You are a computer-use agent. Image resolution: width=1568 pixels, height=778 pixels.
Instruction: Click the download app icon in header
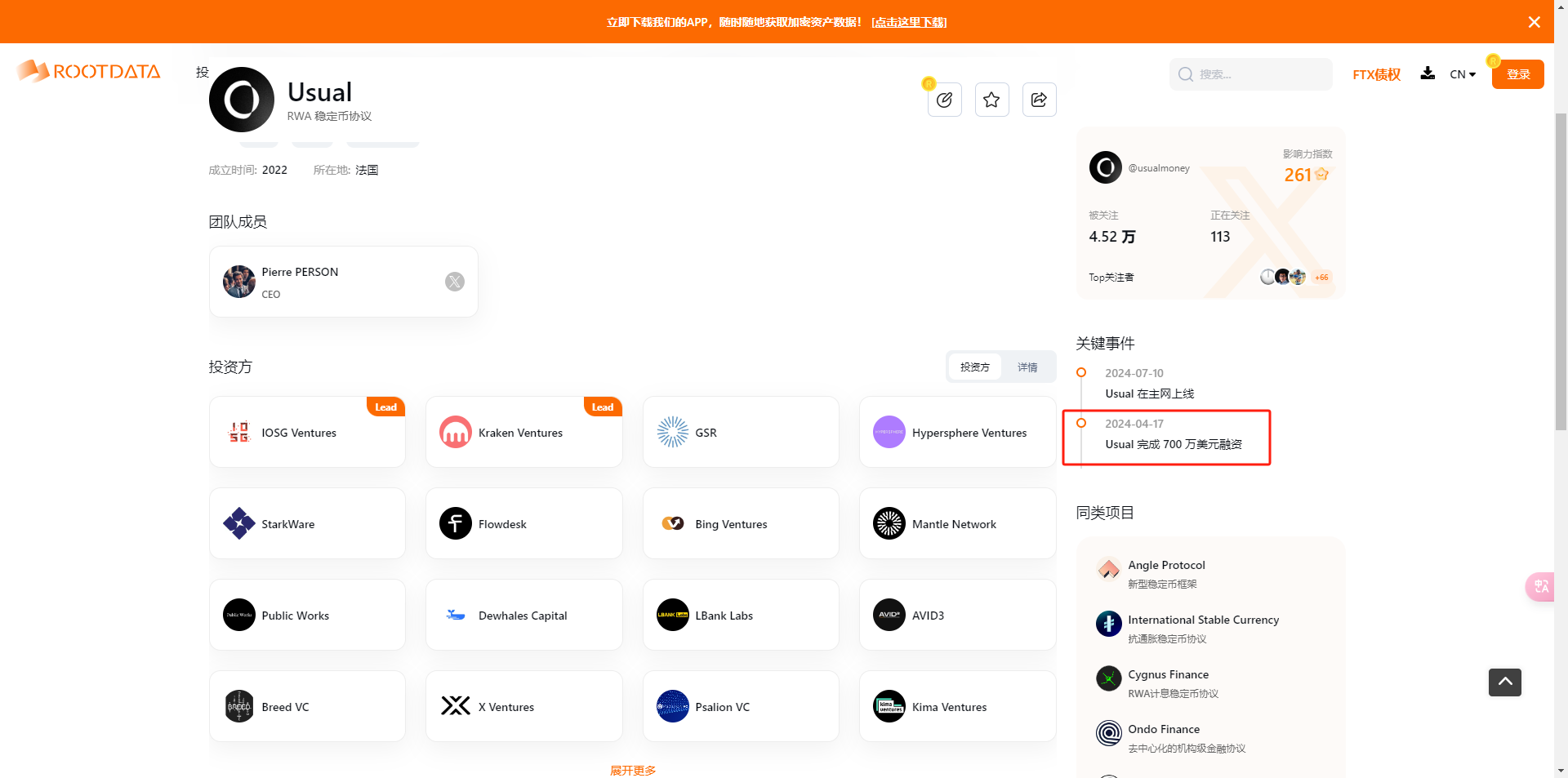(1427, 73)
